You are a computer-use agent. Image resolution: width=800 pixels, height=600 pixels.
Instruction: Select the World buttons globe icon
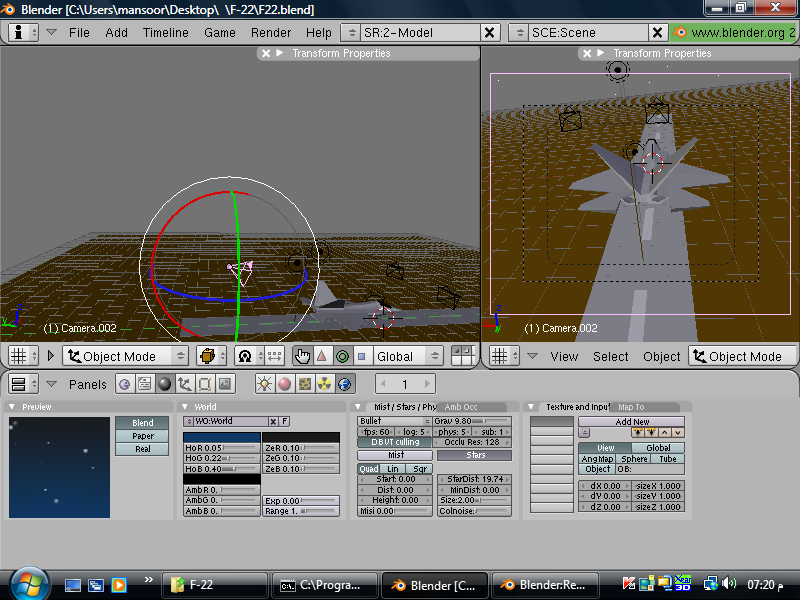point(345,384)
